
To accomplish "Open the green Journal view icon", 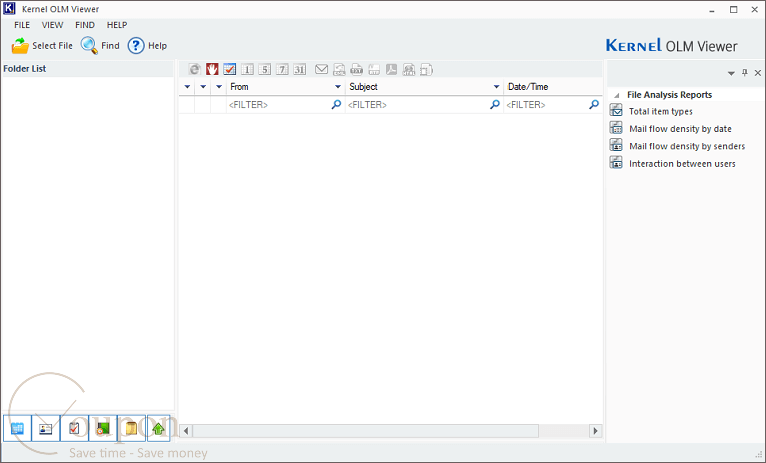I will pos(103,428).
